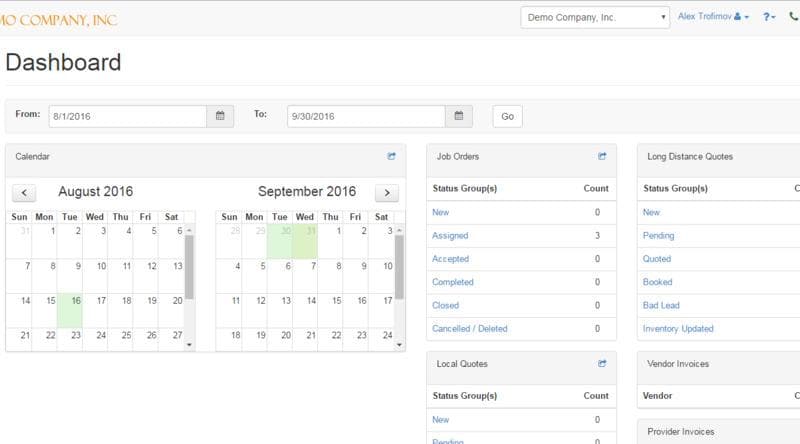
Task: Go to next month in calendar
Action: (386, 193)
